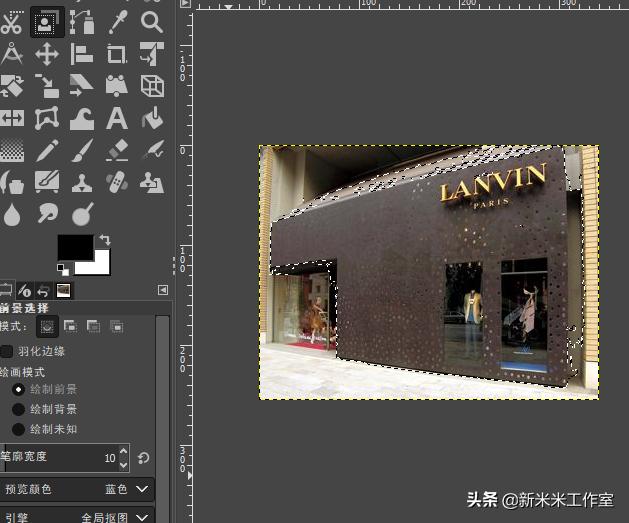Choose the Text tool
This screenshot has width=629, height=523.
tap(117, 118)
